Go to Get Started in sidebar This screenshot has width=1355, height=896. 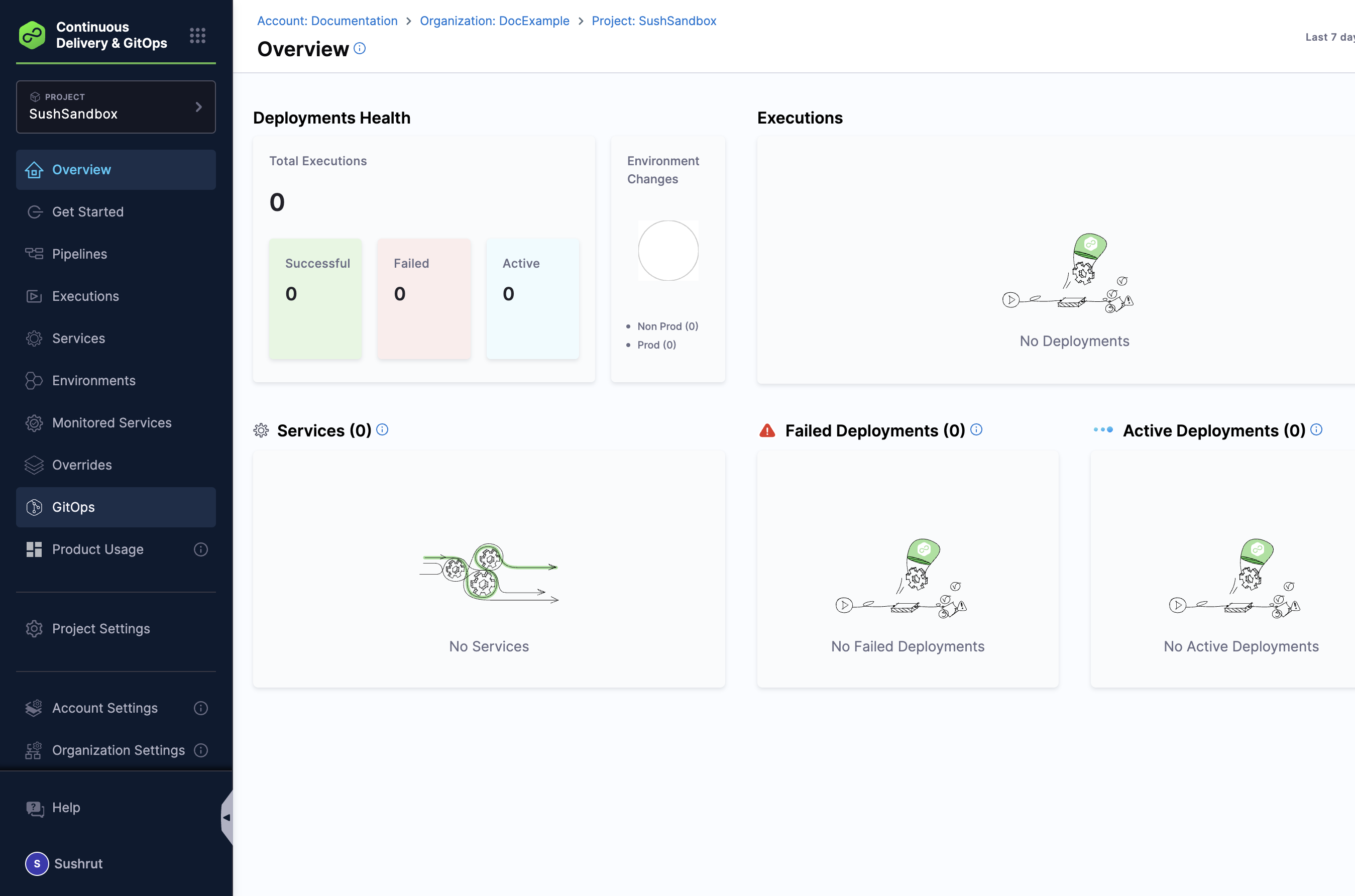pyautogui.click(x=116, y=212)
